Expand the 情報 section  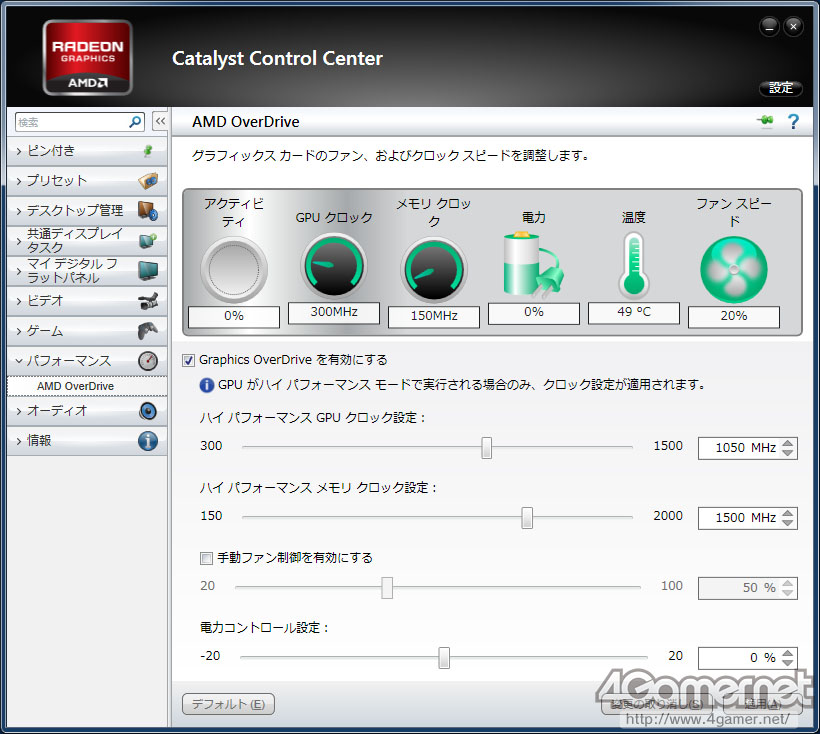tap(19, 441)
